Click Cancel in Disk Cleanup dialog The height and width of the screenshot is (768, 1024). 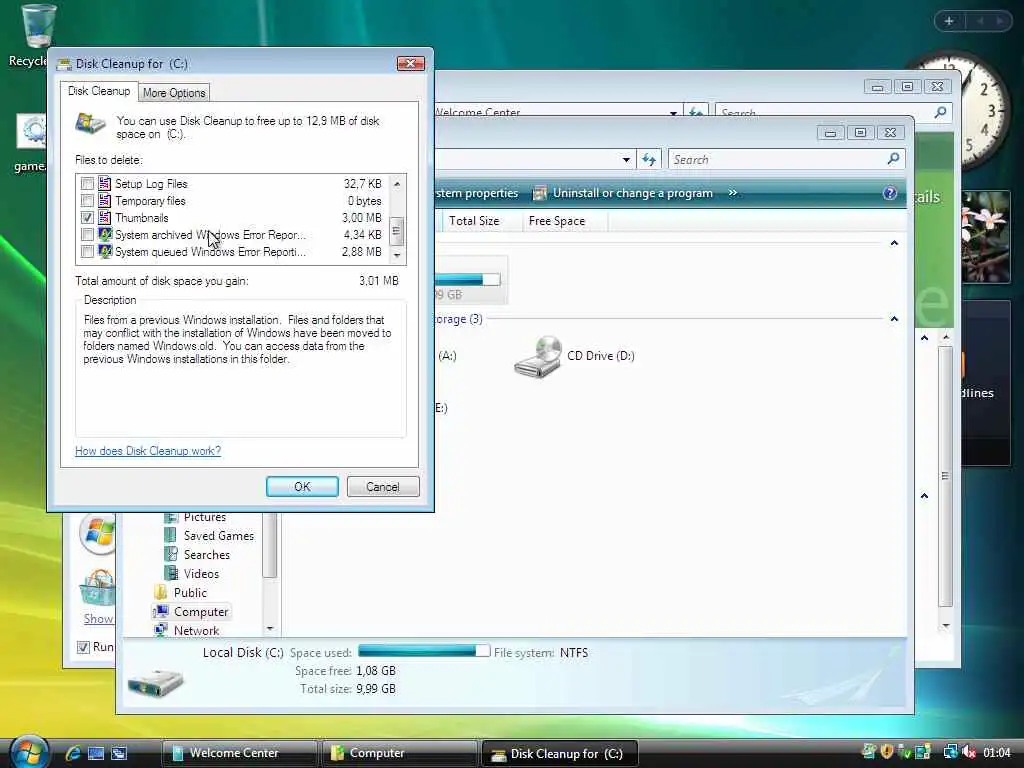(x=383, y=487)
